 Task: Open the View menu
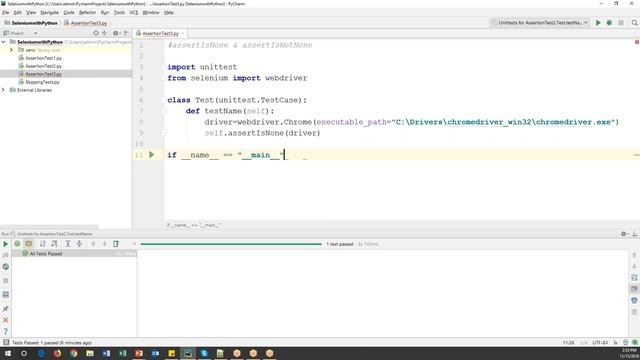(31, 13)
